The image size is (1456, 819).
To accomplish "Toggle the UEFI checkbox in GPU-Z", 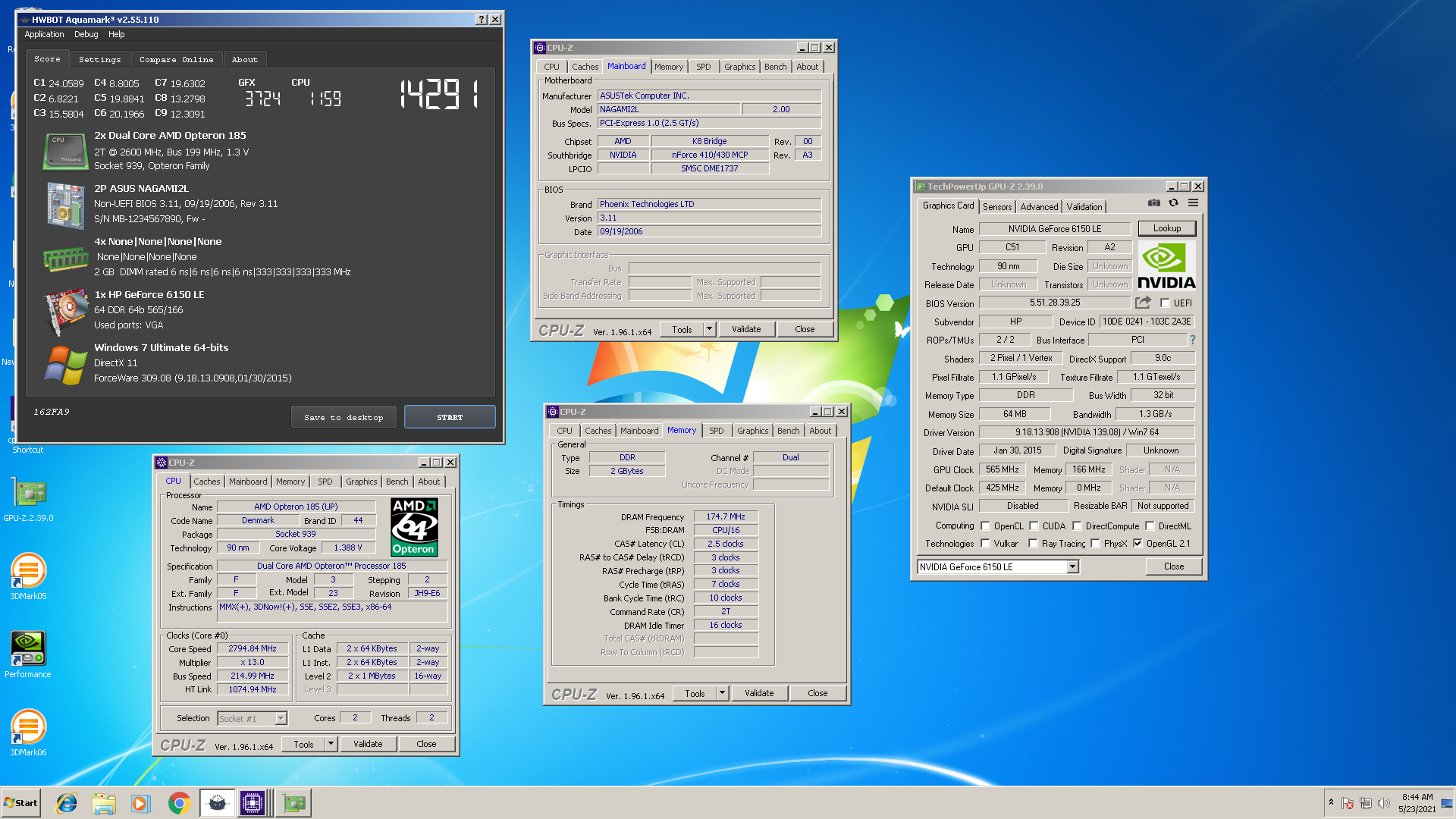I will [1165, 303].
